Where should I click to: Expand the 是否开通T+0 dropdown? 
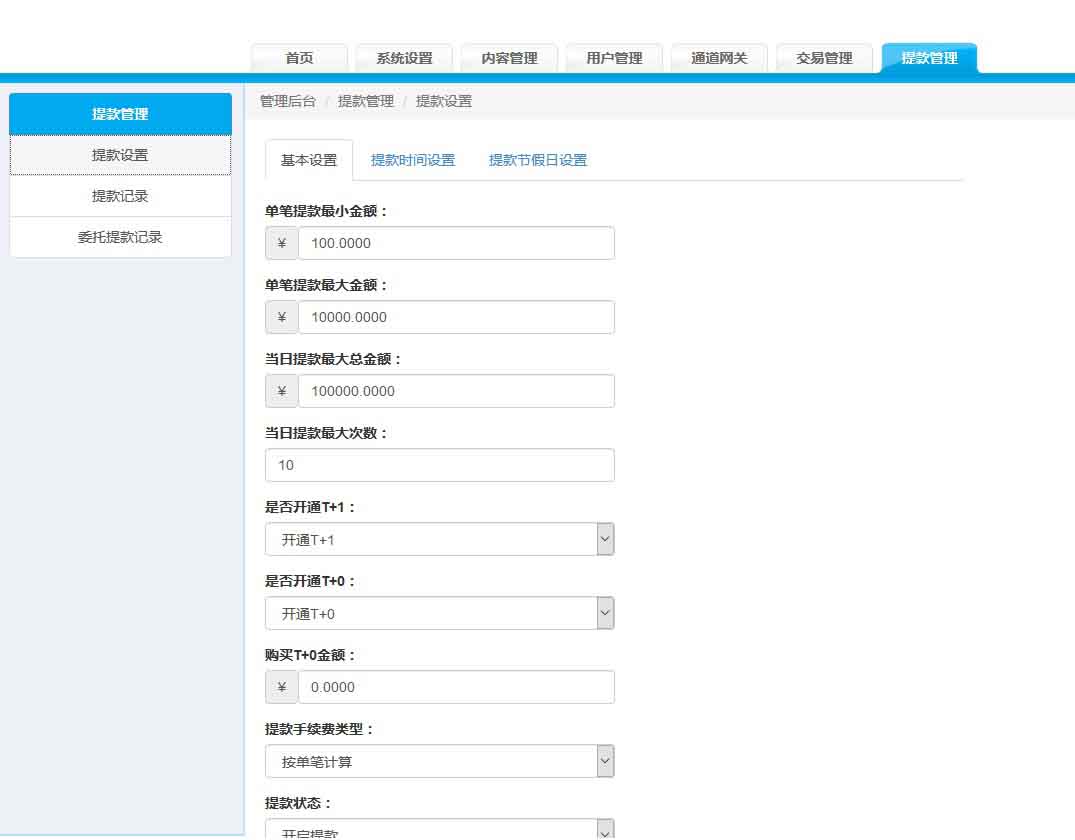click(x=439, y=613)
